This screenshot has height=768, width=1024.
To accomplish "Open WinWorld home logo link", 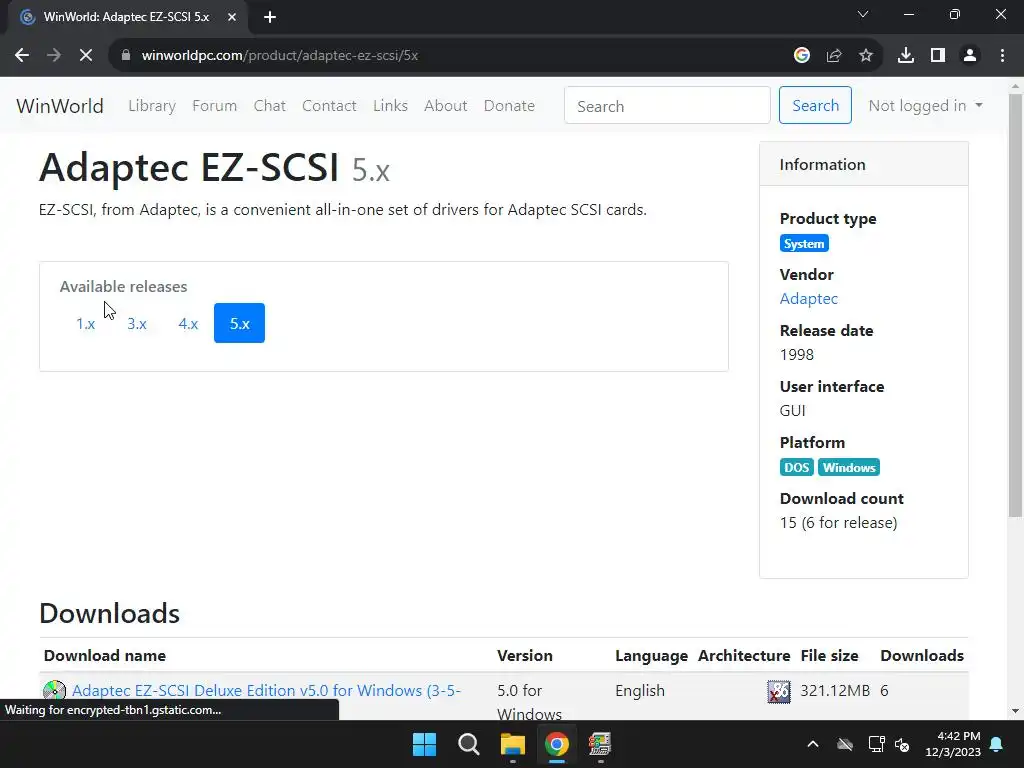I will point(60,106).
